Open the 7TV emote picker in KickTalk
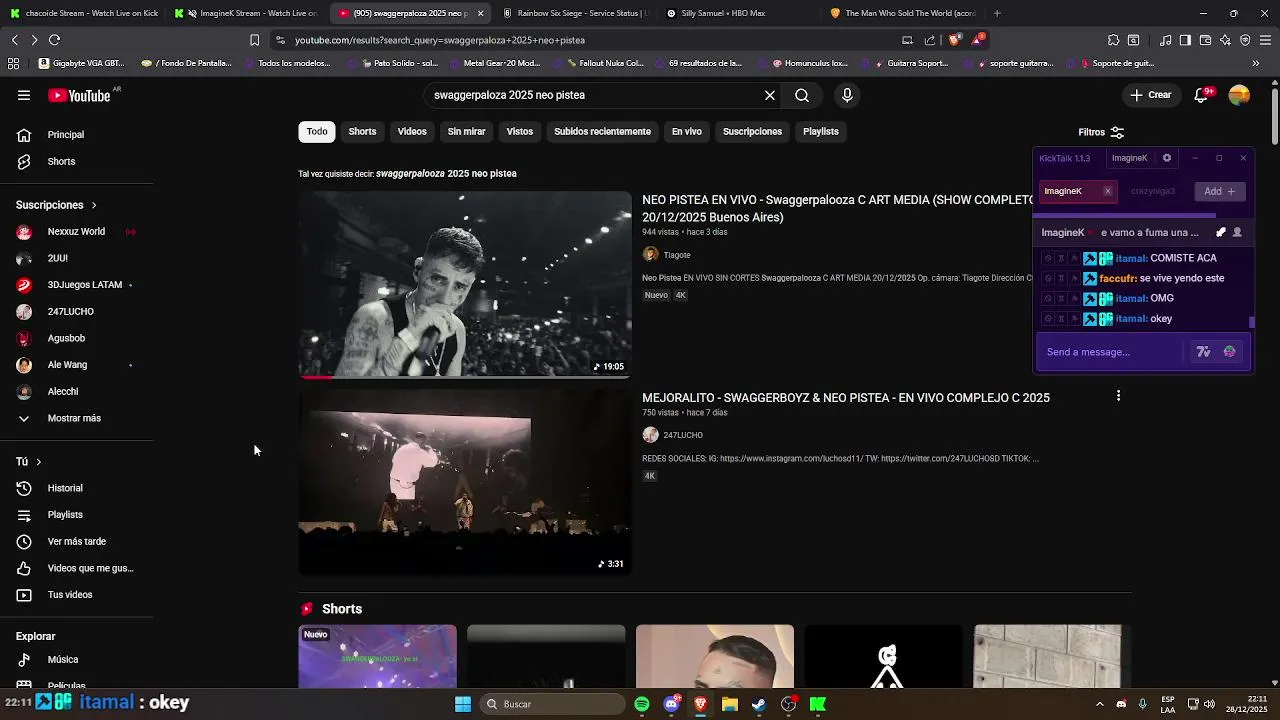Viewport: 1280px width, 720px height. click(x=1203, y=352)
